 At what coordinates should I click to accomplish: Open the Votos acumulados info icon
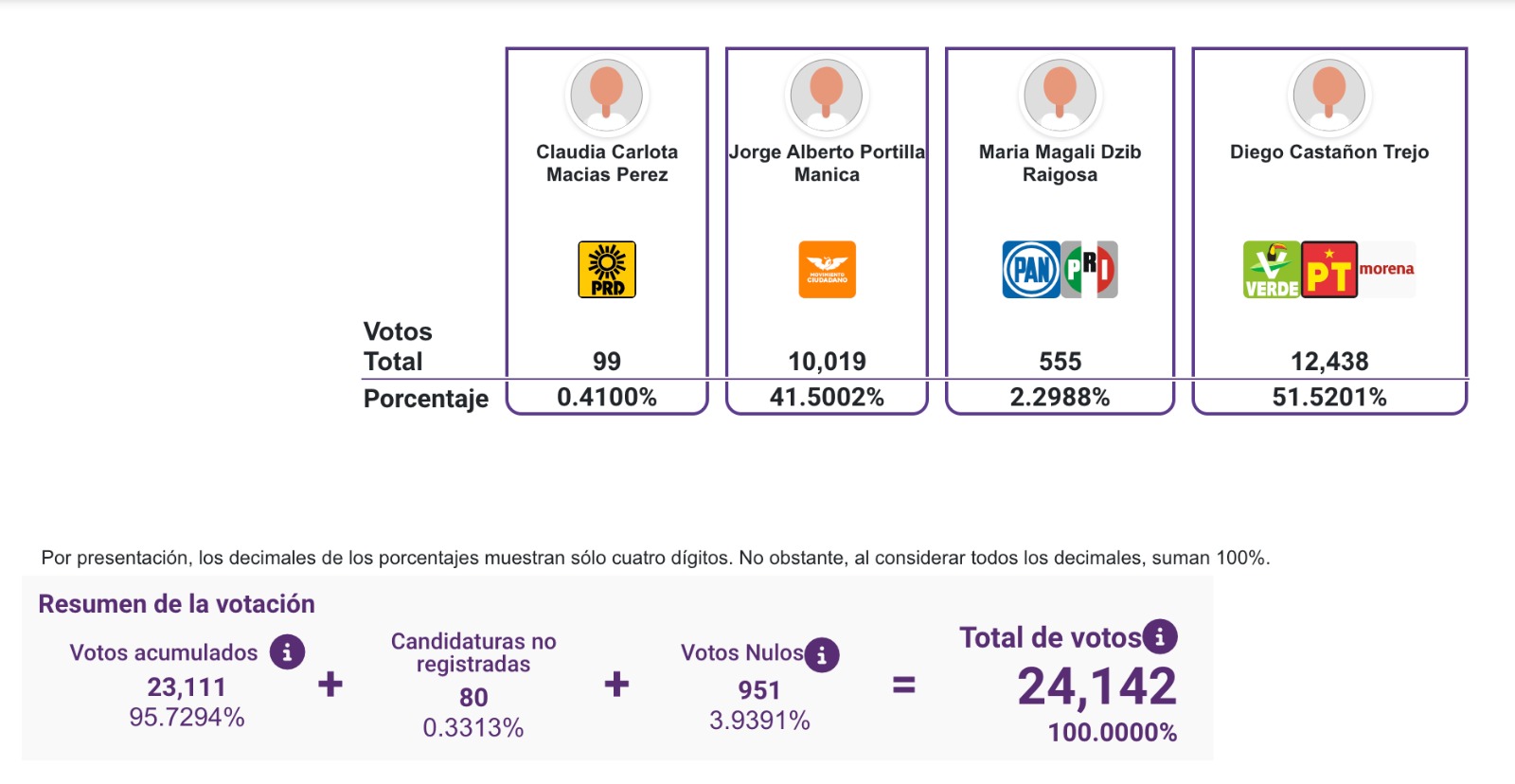point(287,652)
